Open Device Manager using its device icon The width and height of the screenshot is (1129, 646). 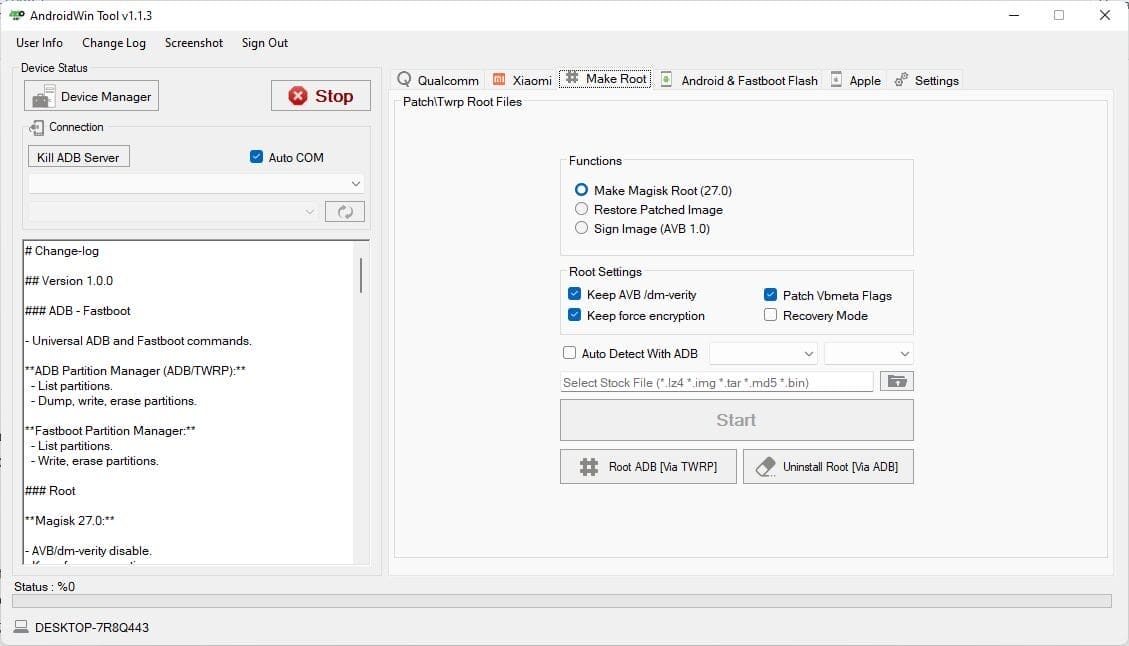click(x=44, y=96)
